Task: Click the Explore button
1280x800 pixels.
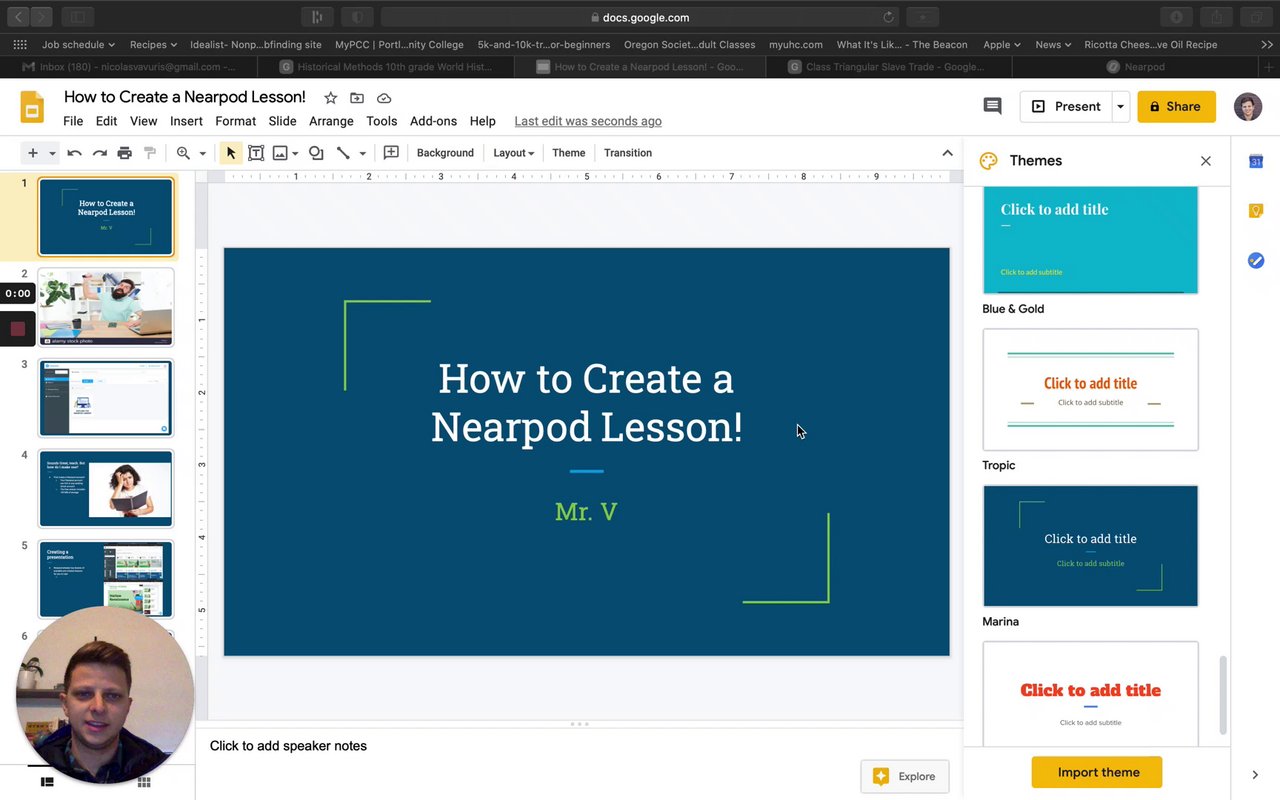Action: click(x=905, y=776)
